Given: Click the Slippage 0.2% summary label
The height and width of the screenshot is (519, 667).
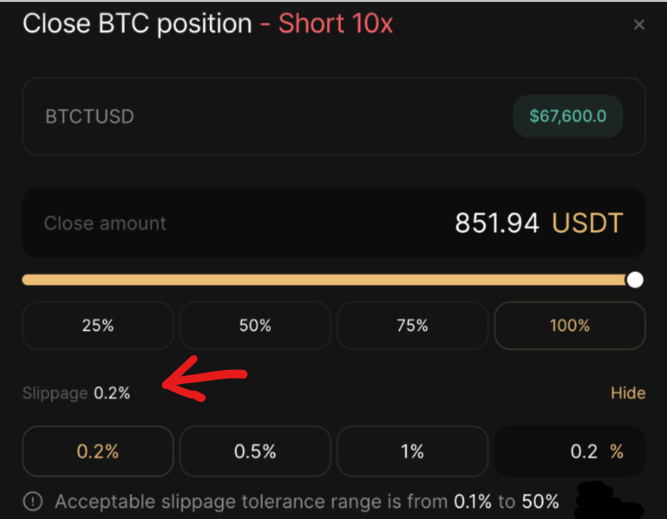Looking at the screenshot, I should tap(76, 393).
